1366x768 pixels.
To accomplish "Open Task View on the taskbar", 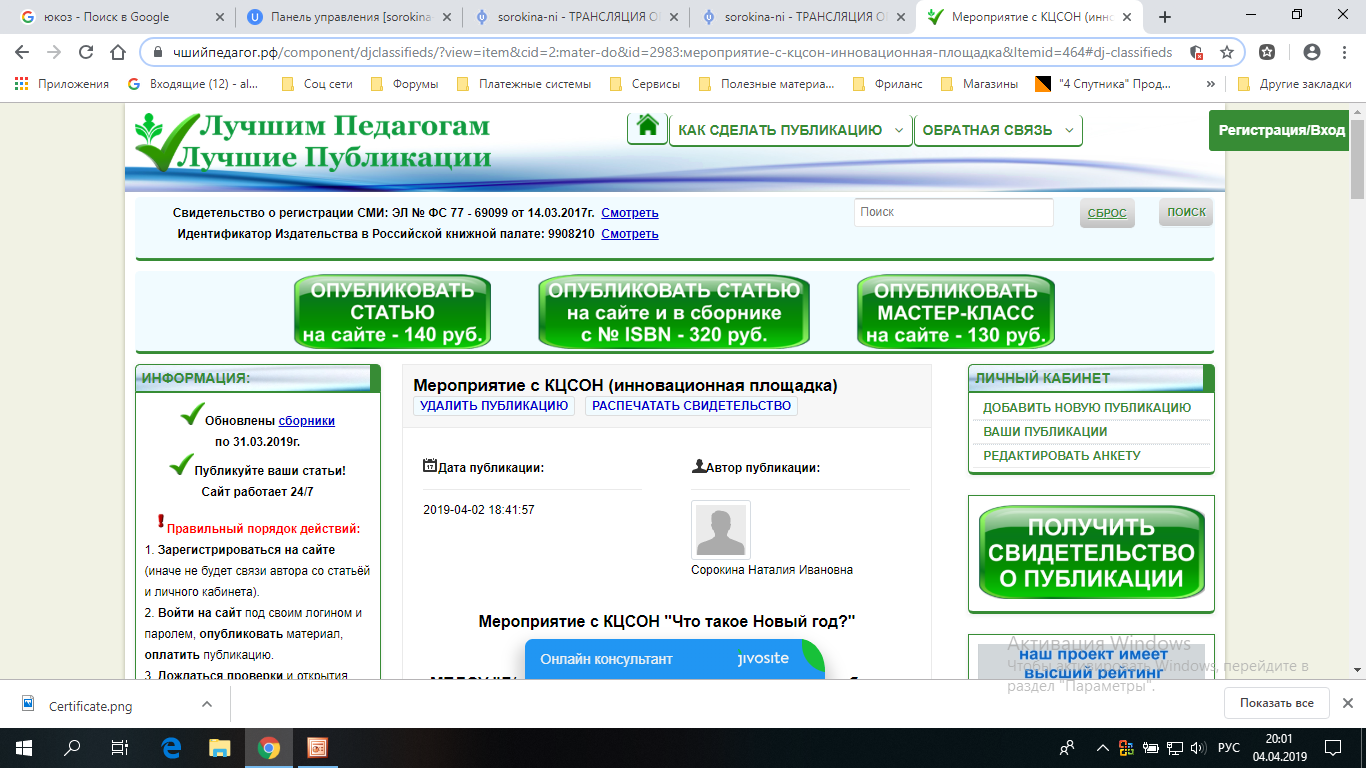I will tap(120, 747).
